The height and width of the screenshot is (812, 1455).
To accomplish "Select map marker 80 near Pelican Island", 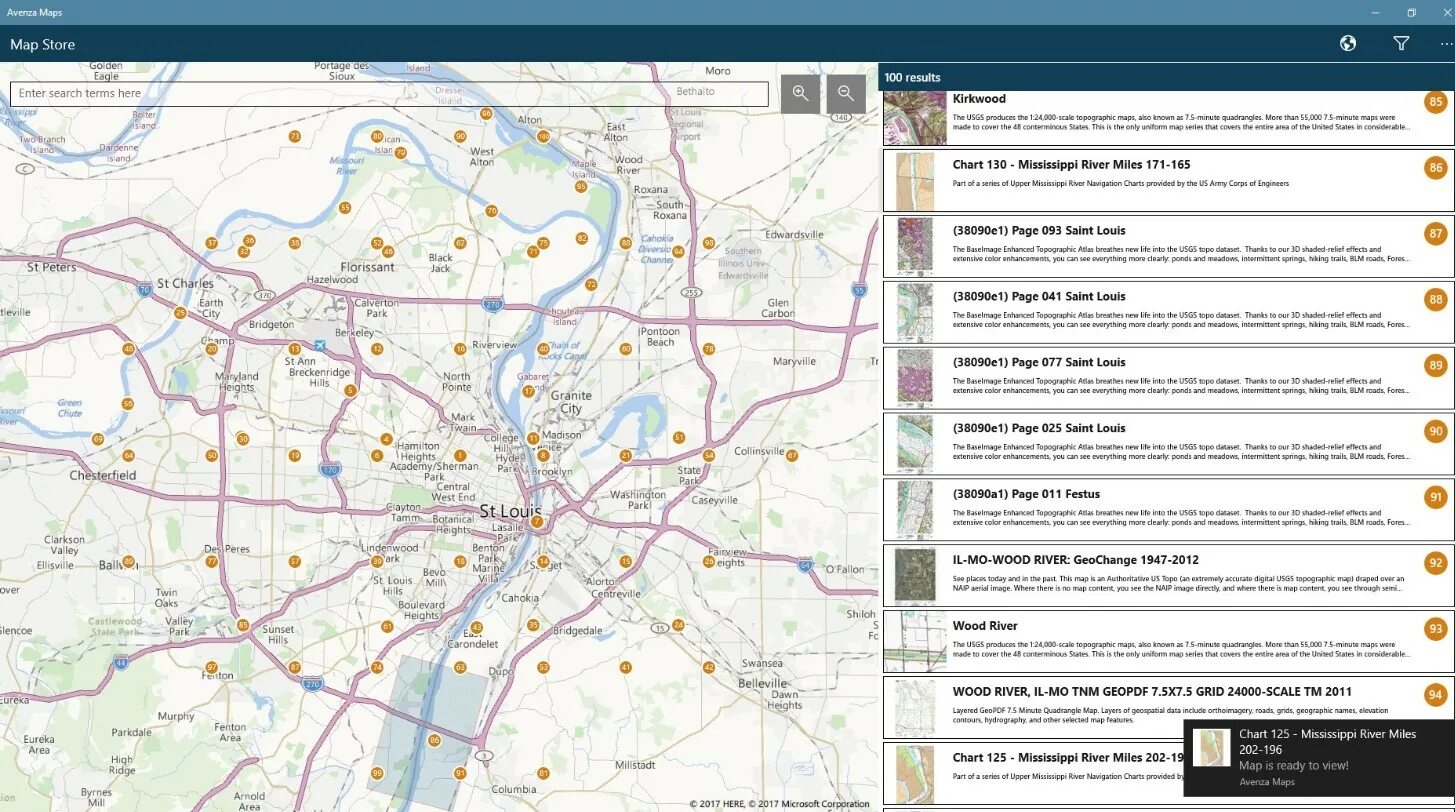I will click(377, 136).
